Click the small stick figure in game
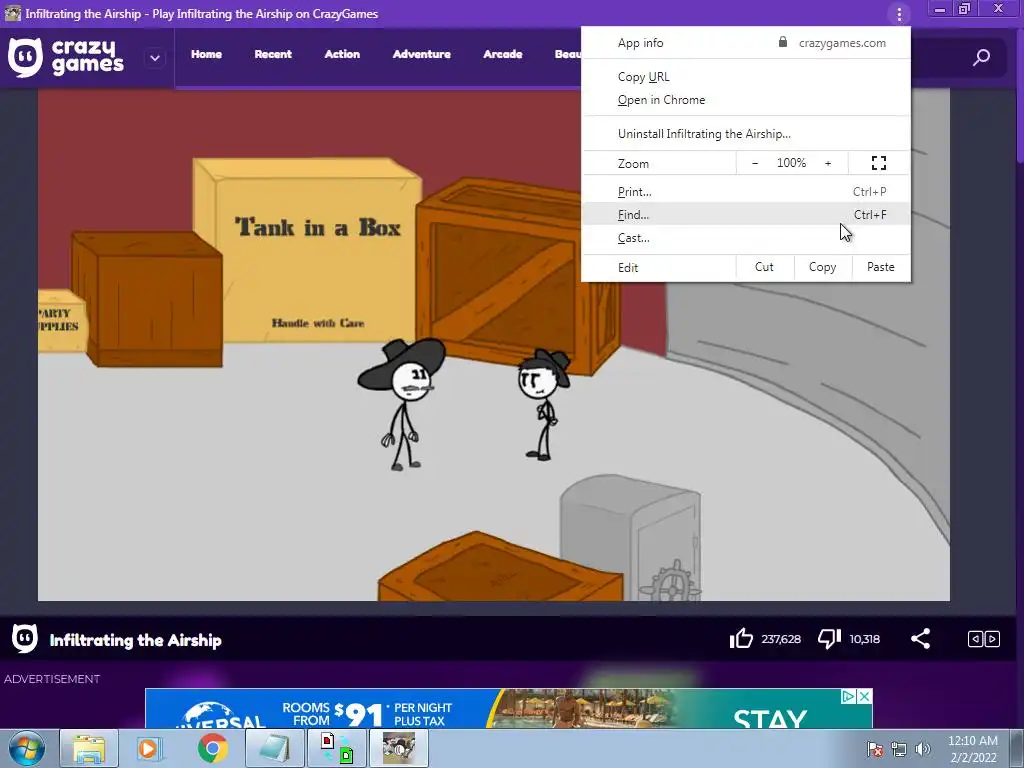The image size is (1024, 768). pos(543,405)
